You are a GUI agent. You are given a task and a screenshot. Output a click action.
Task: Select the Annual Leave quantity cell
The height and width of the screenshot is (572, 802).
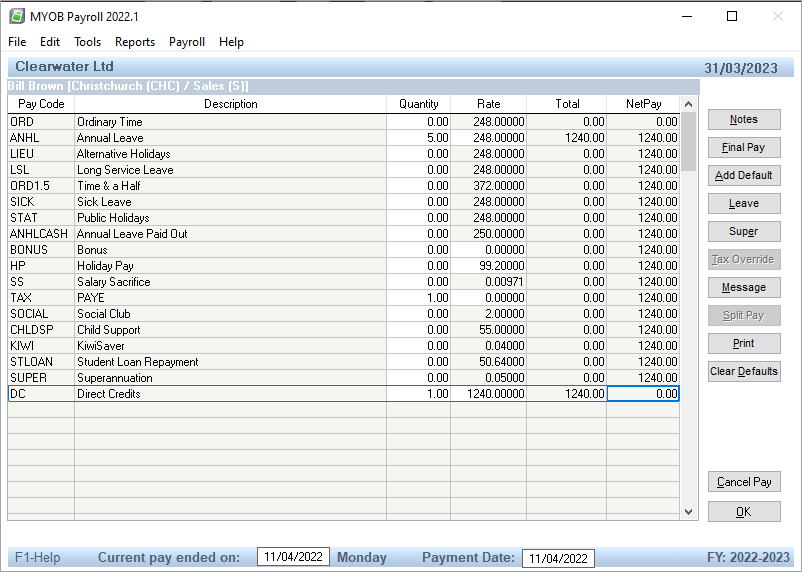tap(418, 138)
